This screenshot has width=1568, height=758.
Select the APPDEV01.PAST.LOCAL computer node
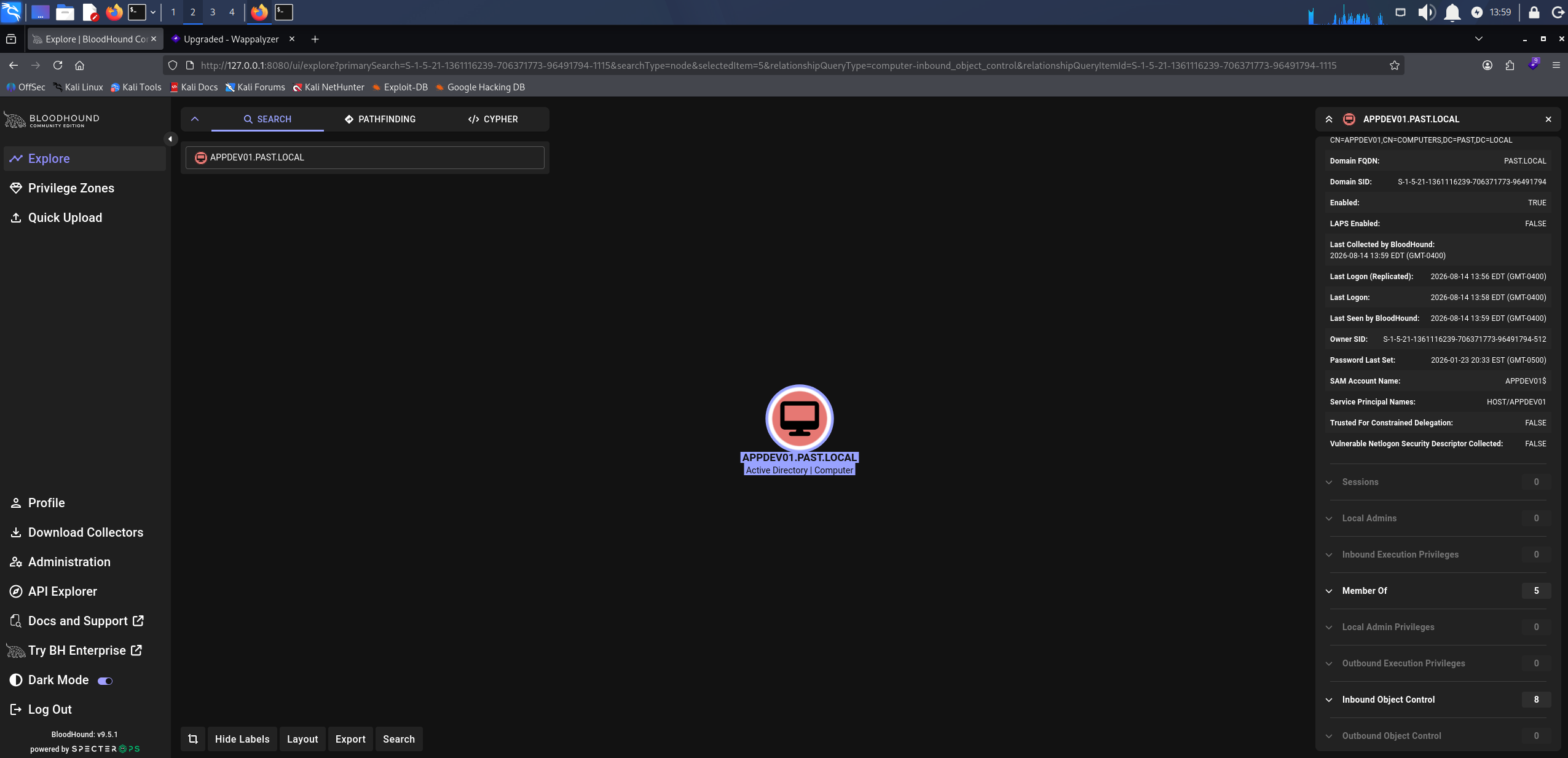pyautogui.click(x=799, y=419)
